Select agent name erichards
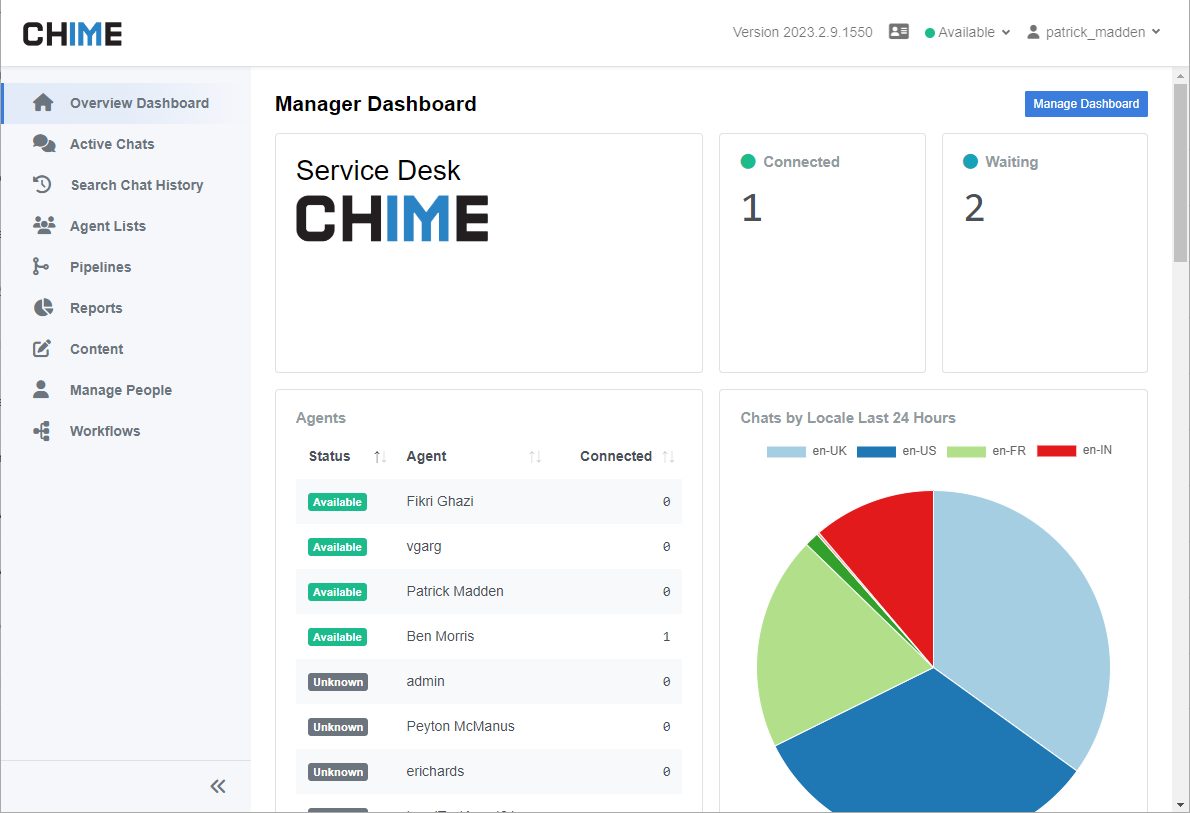Image resolution: width=1190 pixels, height=813 pixels. point(435,771)
